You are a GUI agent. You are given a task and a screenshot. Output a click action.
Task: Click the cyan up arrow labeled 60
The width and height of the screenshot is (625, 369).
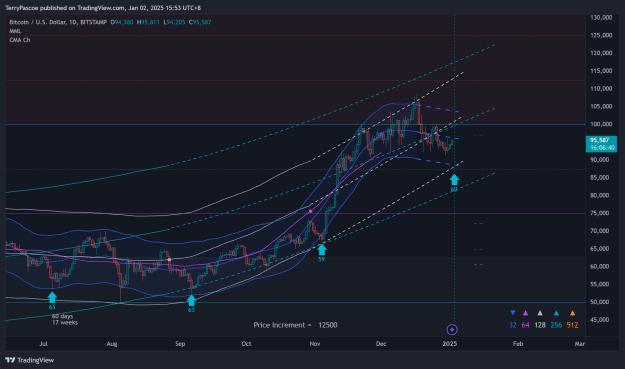454,180
